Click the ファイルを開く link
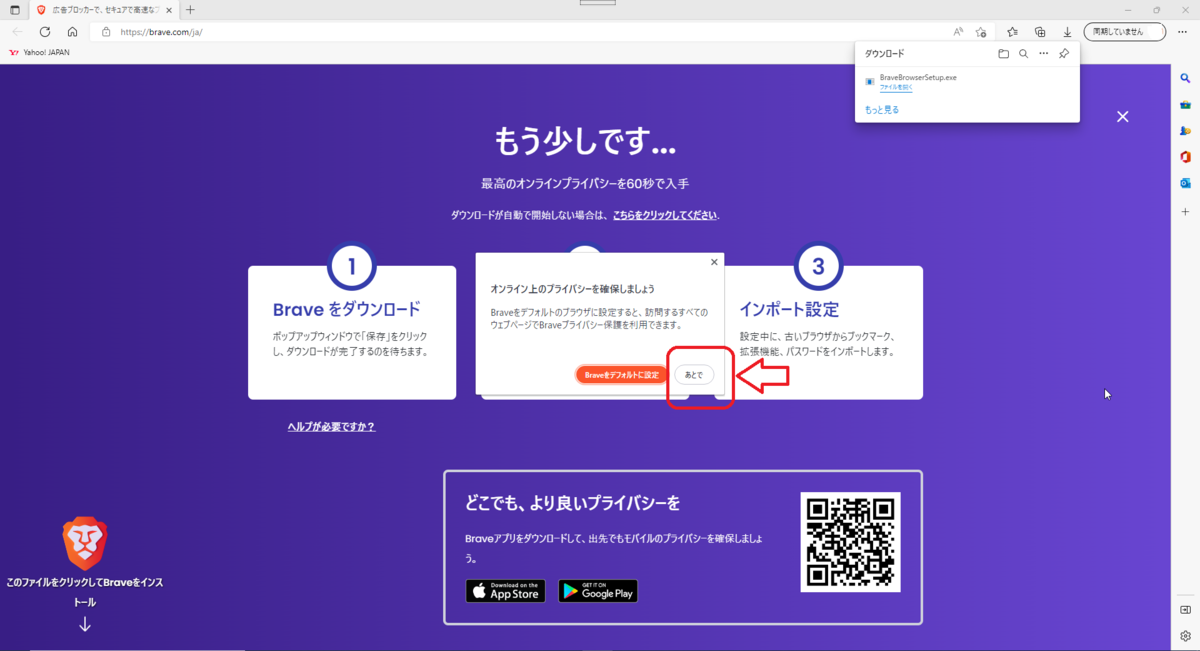Screen dimensions: 1200x651 (x=896, y=88)
